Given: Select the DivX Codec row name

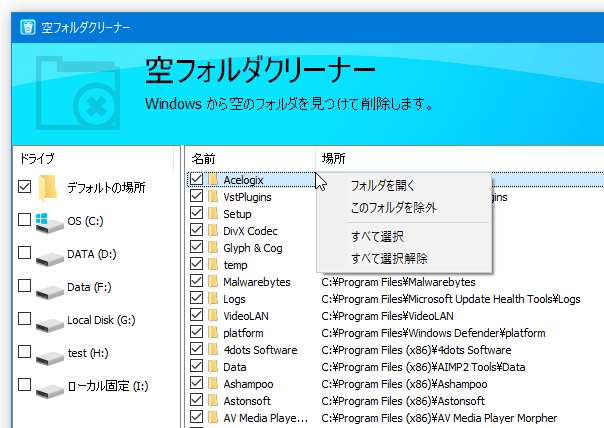Looking at the screenshot, I should click(x=250, y=231).
